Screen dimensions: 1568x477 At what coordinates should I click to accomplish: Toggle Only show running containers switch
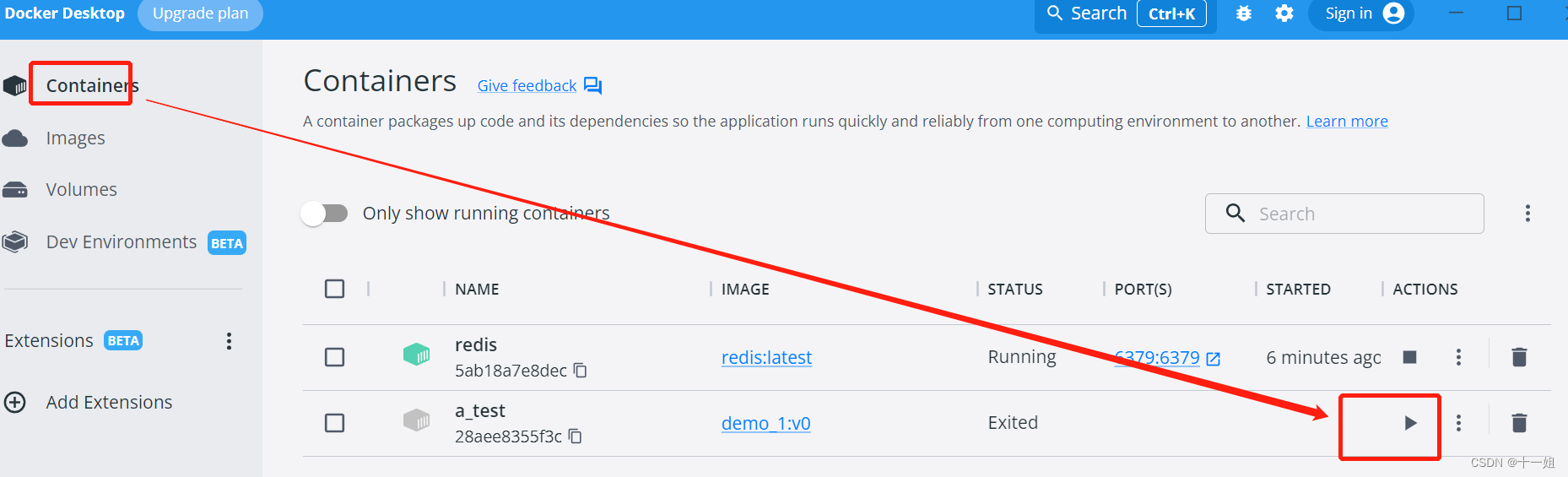[x=325, y=214]
